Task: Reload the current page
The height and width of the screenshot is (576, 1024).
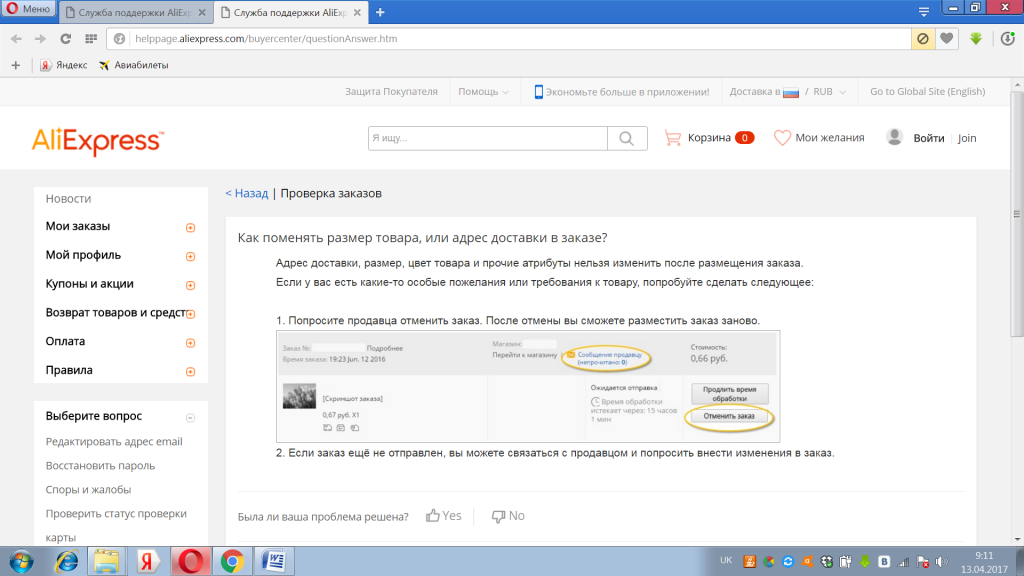Action: tap(65, 39)
